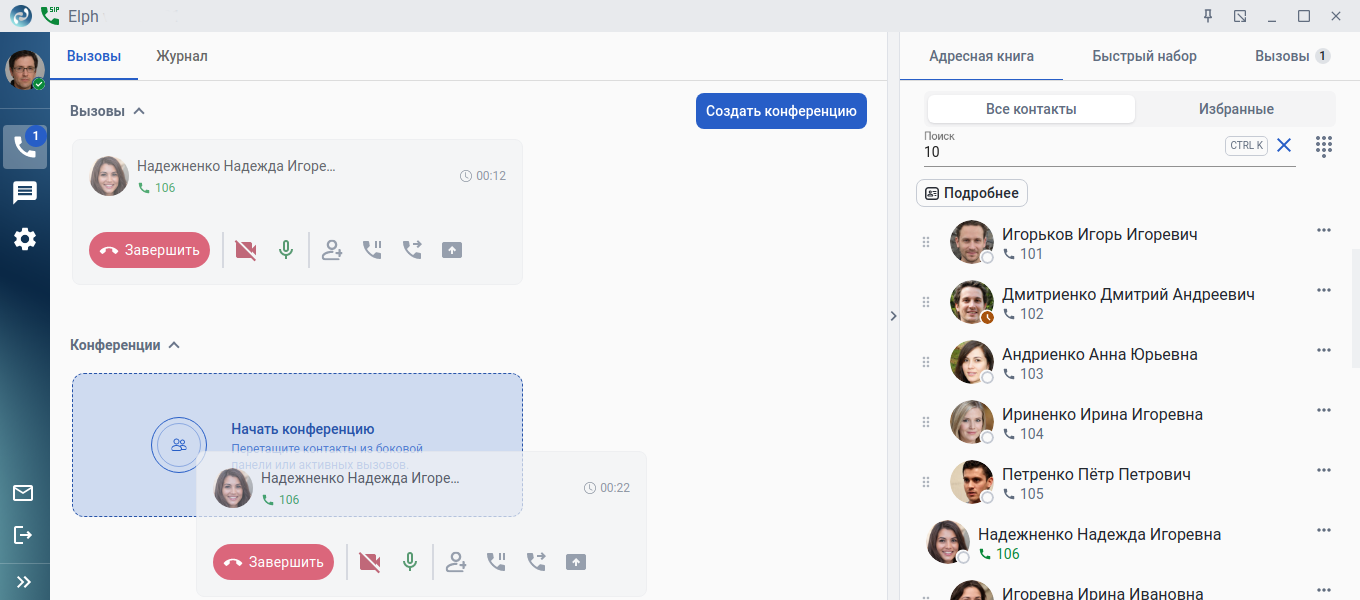Select contact Игорьков Игорь Игоревич
1360x600 pixels.
(x=1099, y=234)
